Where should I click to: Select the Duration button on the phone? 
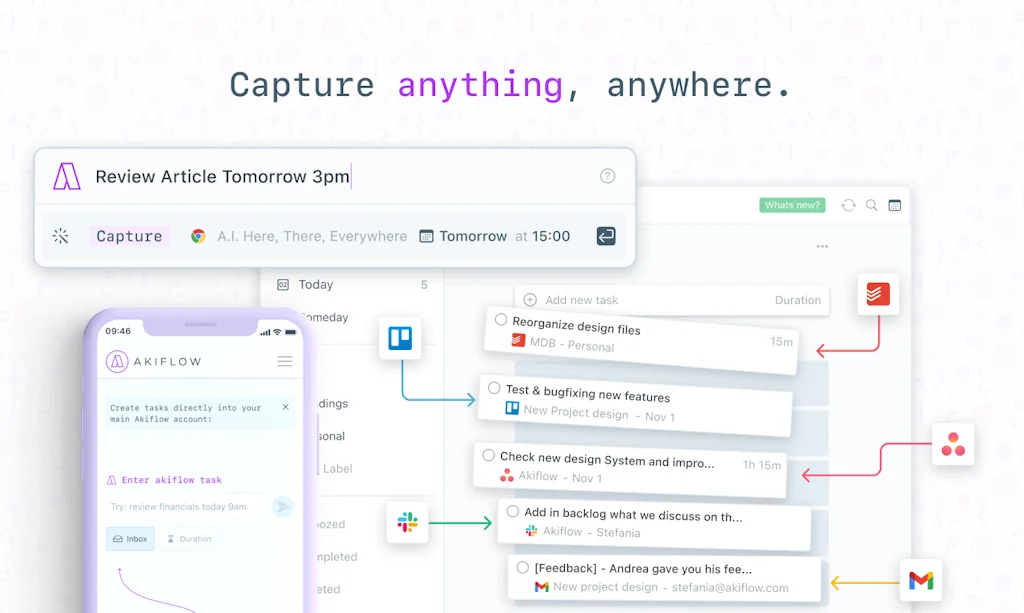point(189,539)
